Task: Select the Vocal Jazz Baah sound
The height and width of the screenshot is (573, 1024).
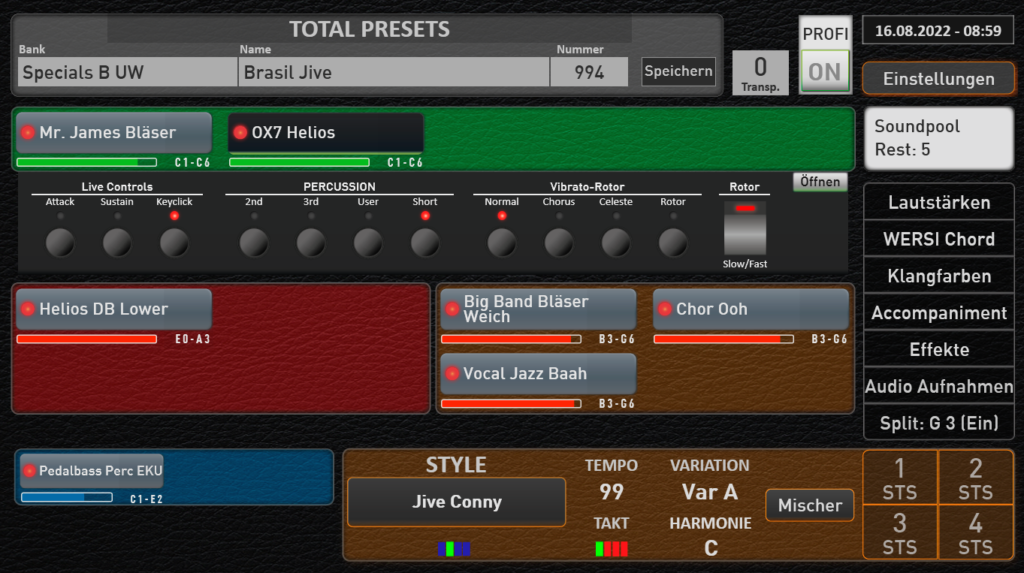Action: click(538, 374)
